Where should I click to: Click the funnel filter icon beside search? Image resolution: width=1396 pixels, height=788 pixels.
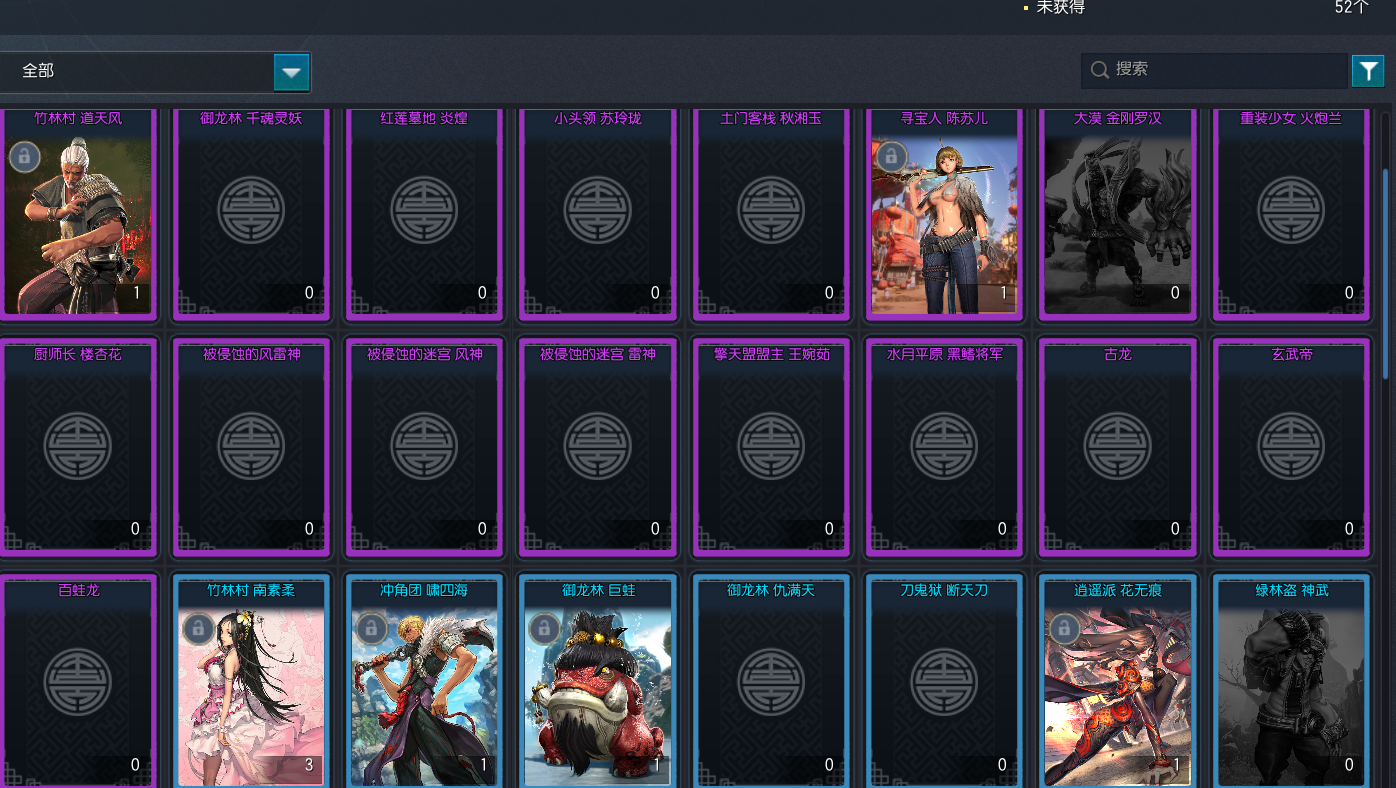[x=1368, y=71]
